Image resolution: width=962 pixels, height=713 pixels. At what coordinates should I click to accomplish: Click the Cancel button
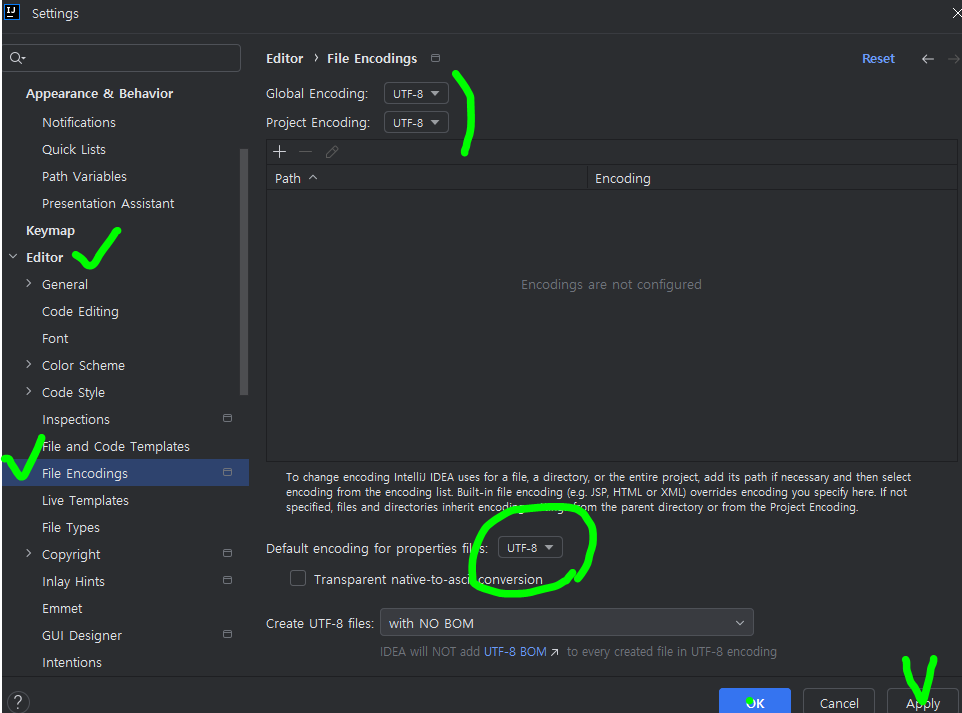839,703
